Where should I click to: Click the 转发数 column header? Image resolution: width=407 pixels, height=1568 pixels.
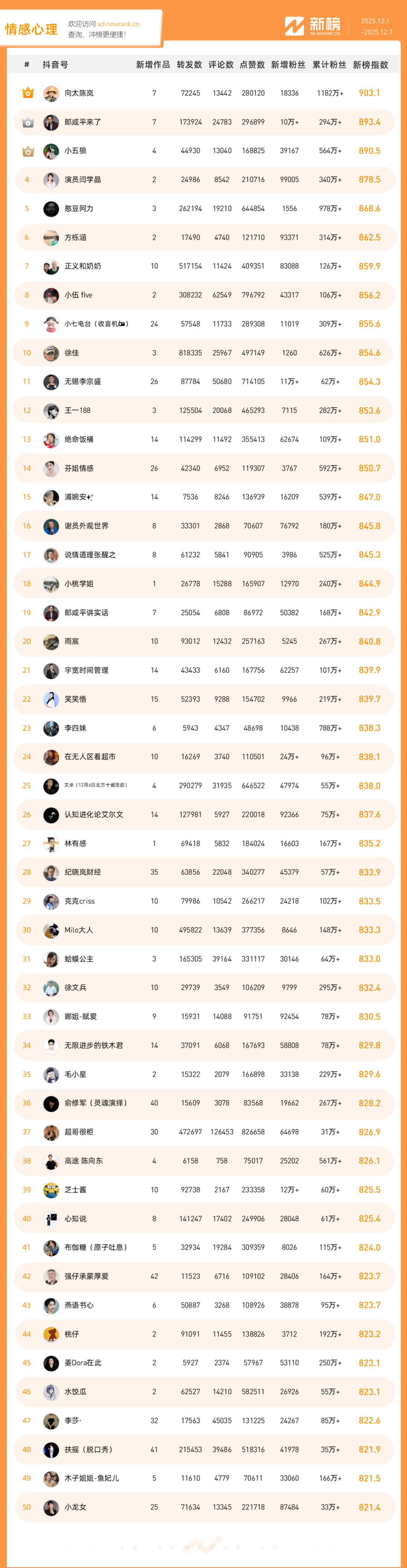tap(189, 65)
